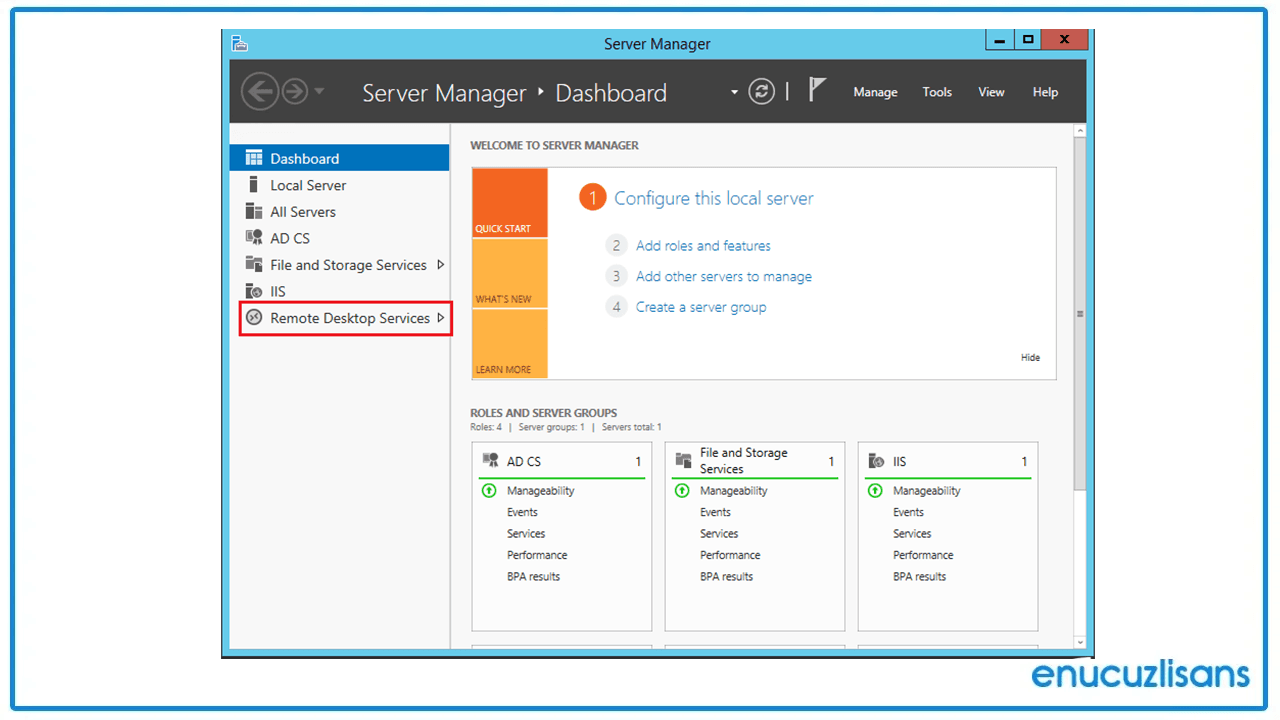
Task: Open the notifications flag icon
Action: 817,90
